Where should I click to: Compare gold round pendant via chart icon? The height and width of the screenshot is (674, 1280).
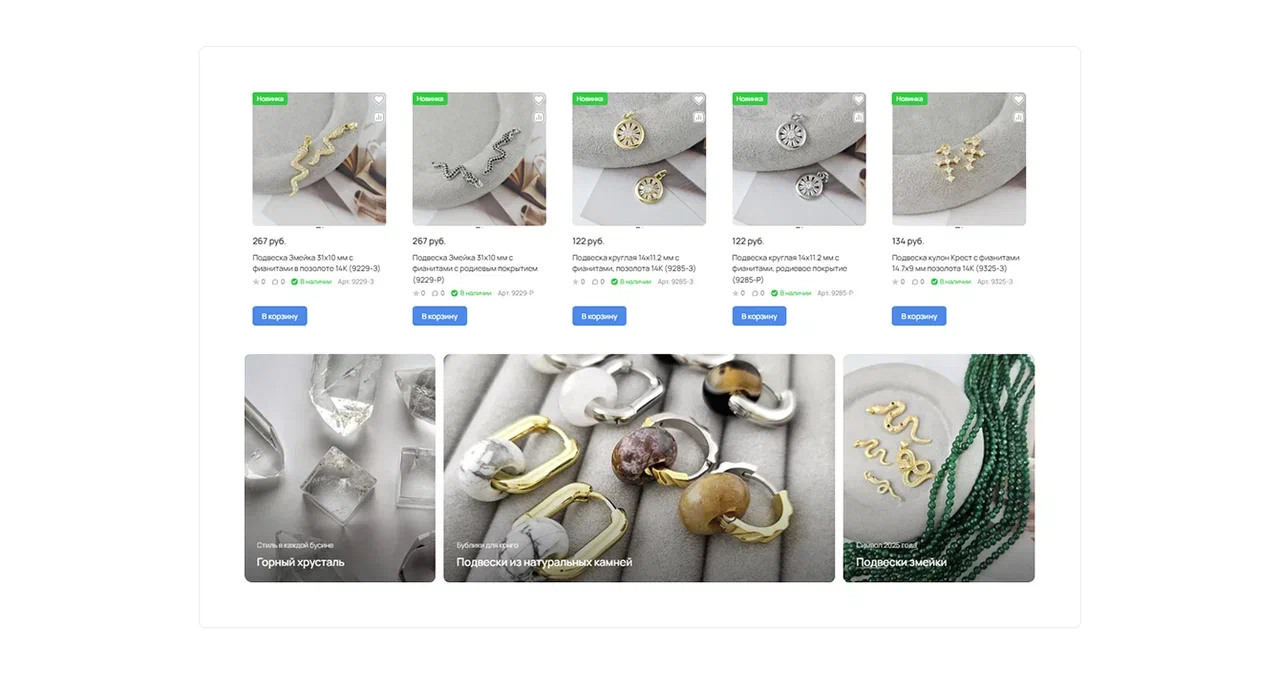(699, 117)
